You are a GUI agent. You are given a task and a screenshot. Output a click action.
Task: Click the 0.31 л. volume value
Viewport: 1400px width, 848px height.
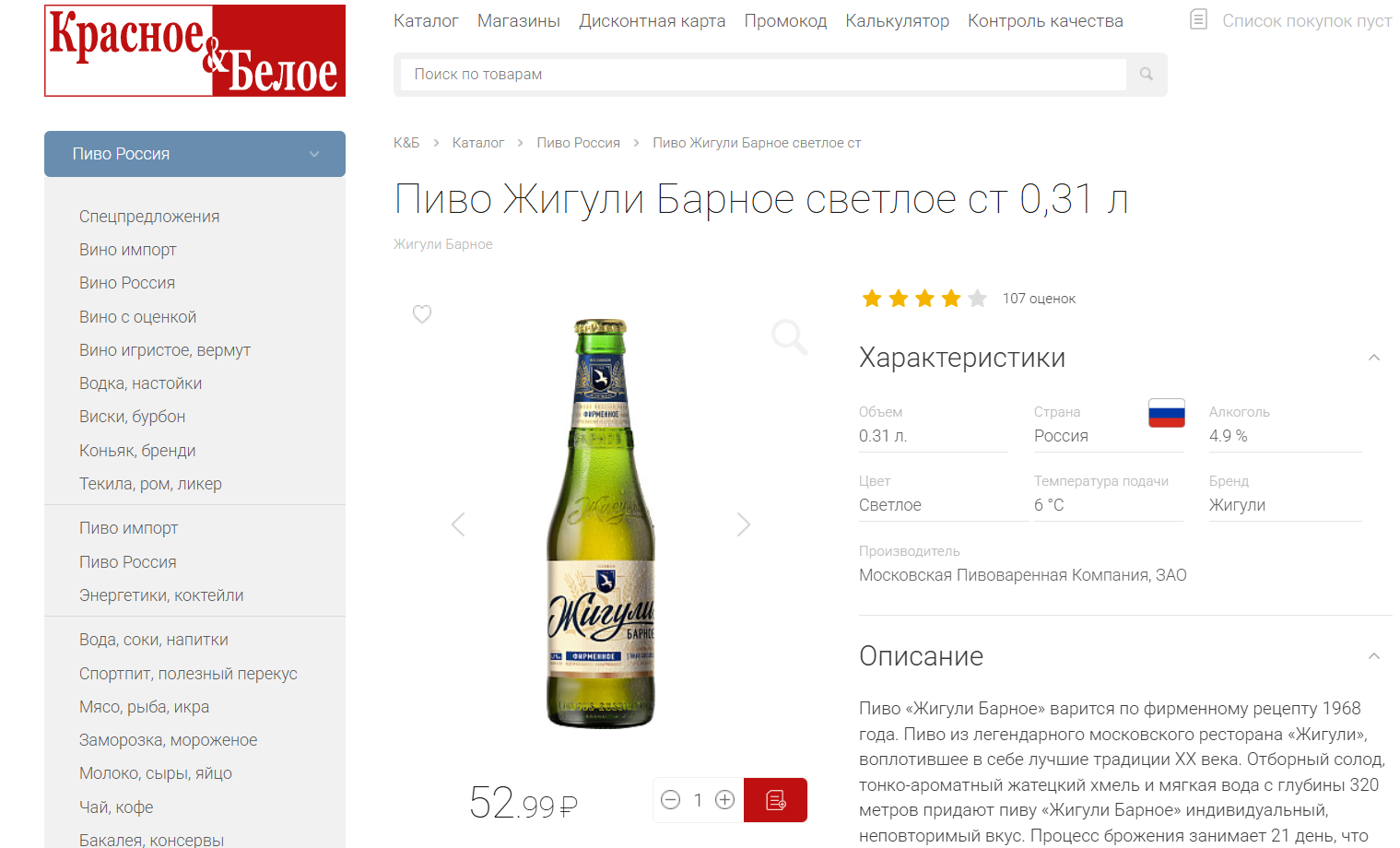(883, 436)
